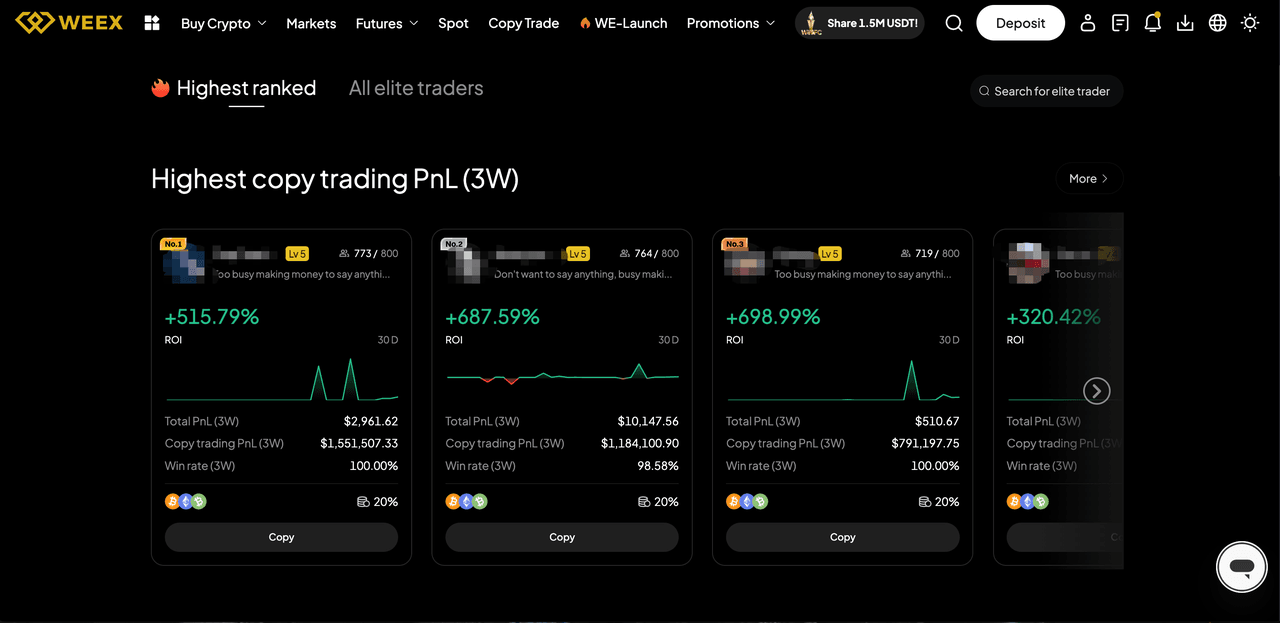Open the Copy Trade menu item
The height and width of the screenshot is (623, 1280).
pos(524,23)
